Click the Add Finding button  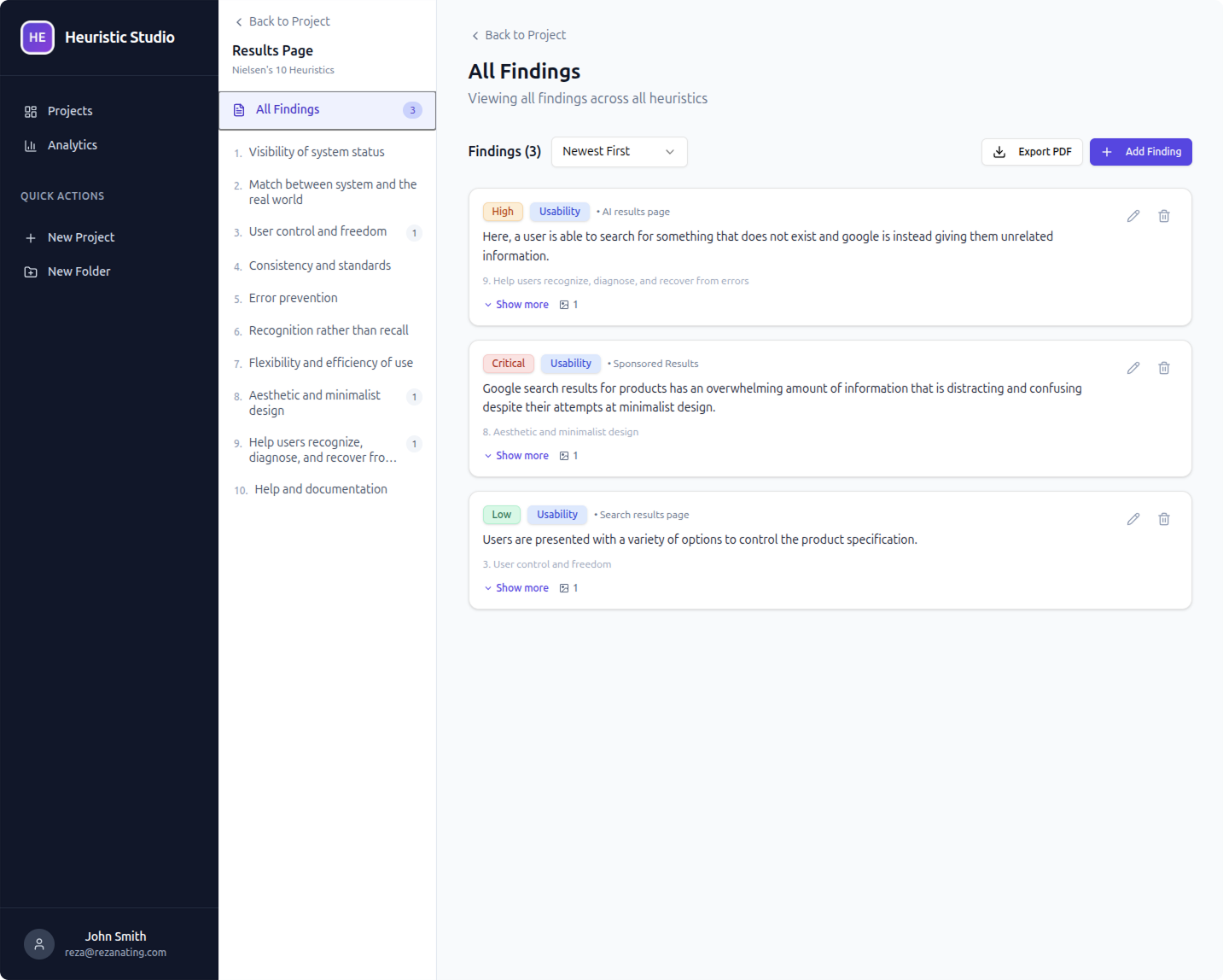(1141, 152)
